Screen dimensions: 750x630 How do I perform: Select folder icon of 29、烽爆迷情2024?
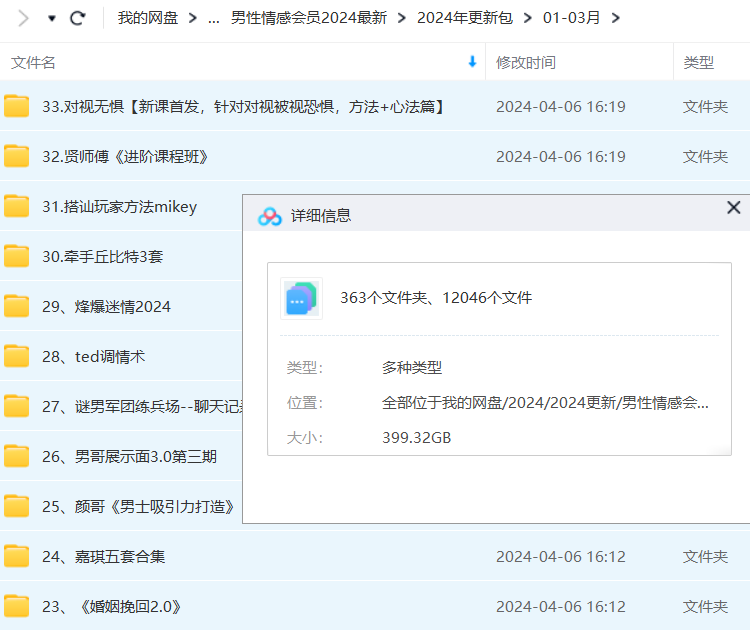point(16,306)
